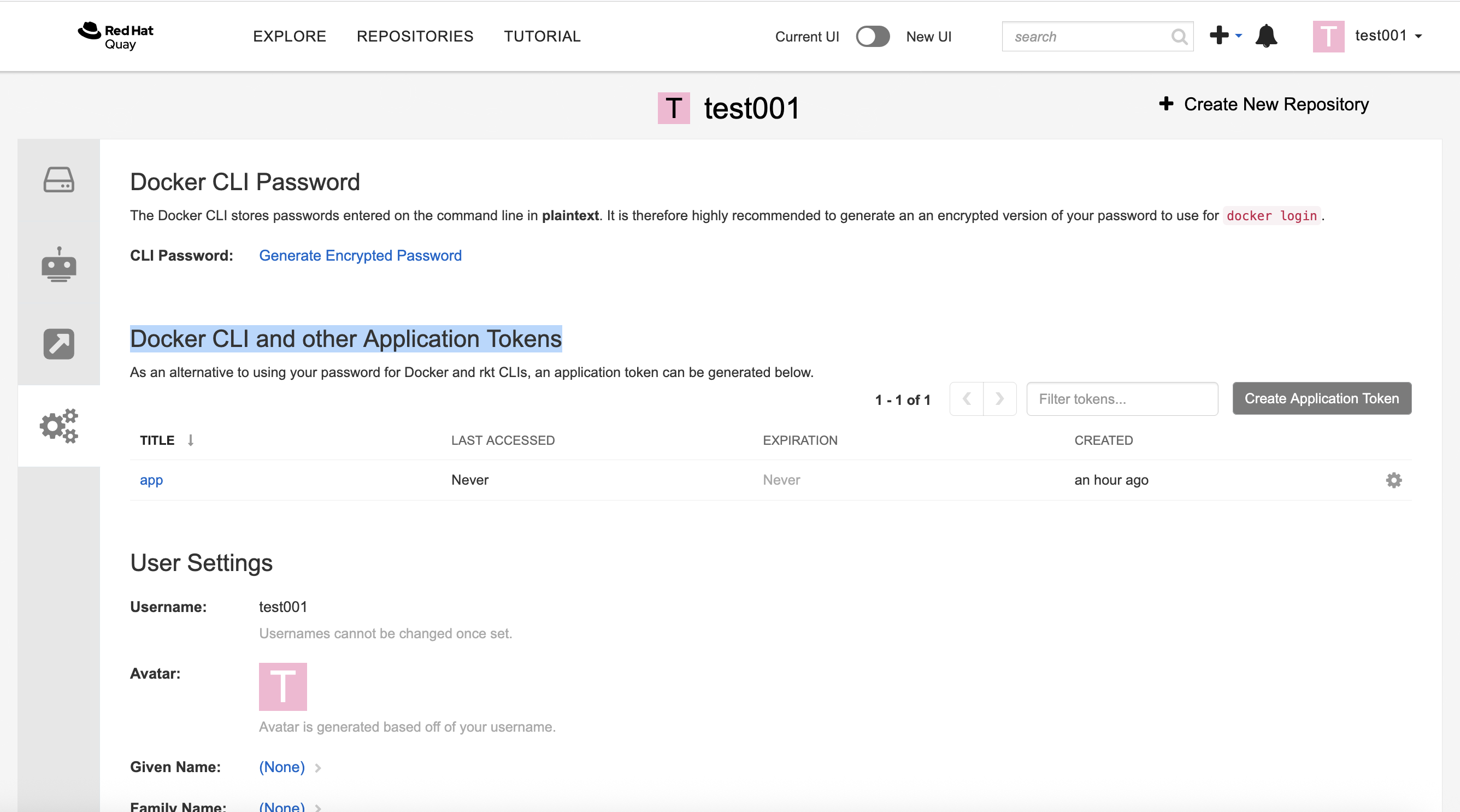Screen dimensions: 1460x812
Task: Open the TUTORIAL menu item
Action: [542, 36]
